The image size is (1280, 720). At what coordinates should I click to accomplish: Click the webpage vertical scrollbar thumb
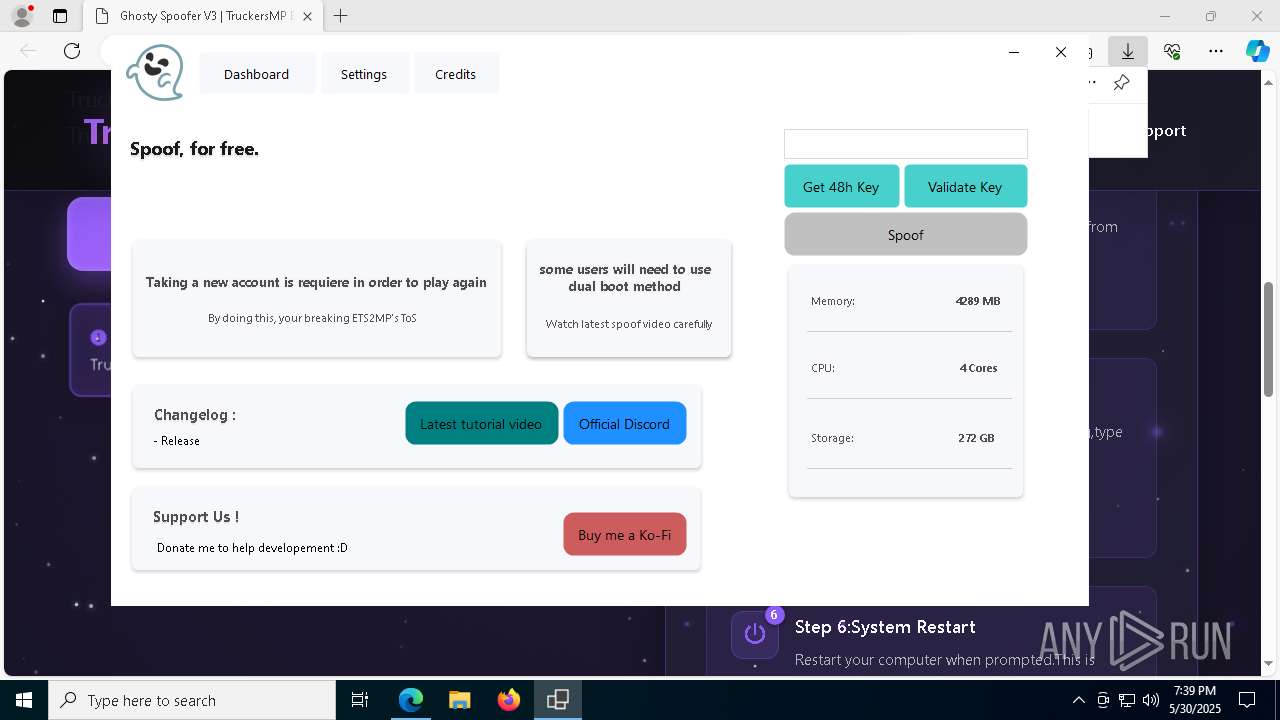[x=1268, y=341]
